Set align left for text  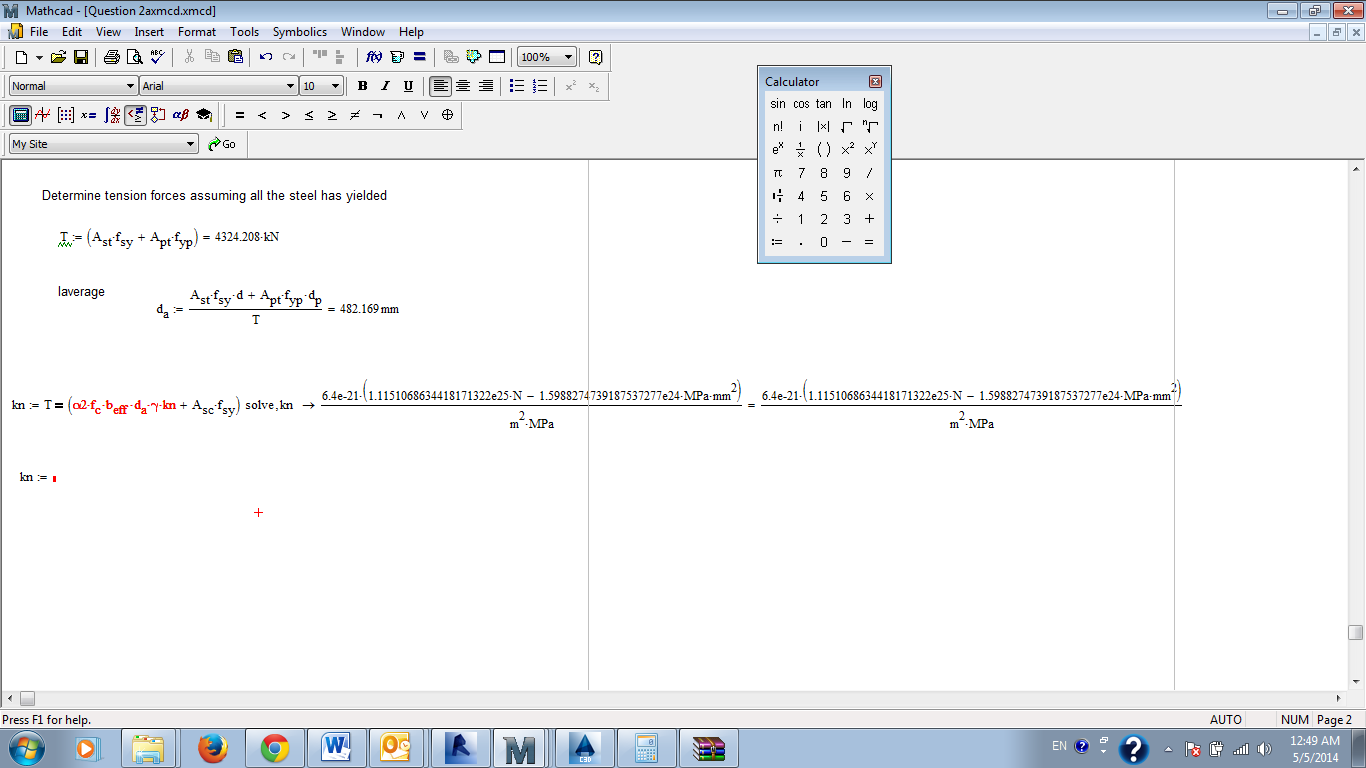coord(441,86)
